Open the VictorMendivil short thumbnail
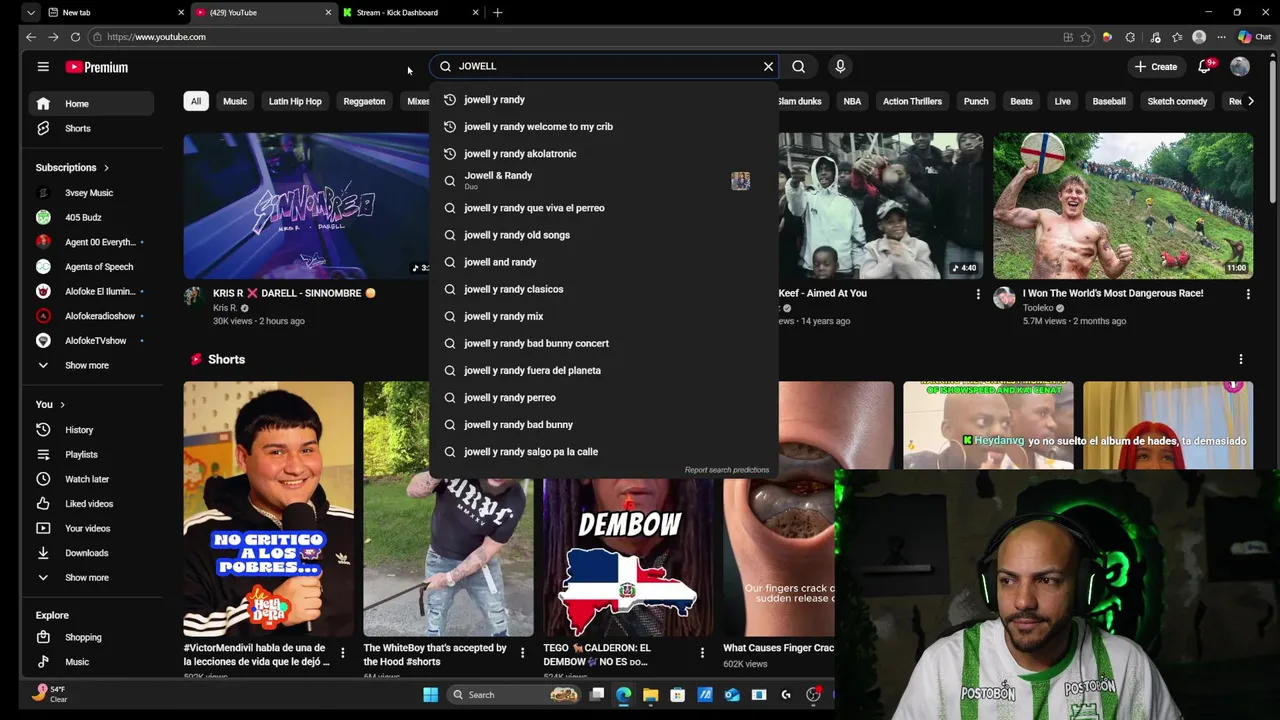The height and width of the screenshot is (720, 1280). pos(268,509)
